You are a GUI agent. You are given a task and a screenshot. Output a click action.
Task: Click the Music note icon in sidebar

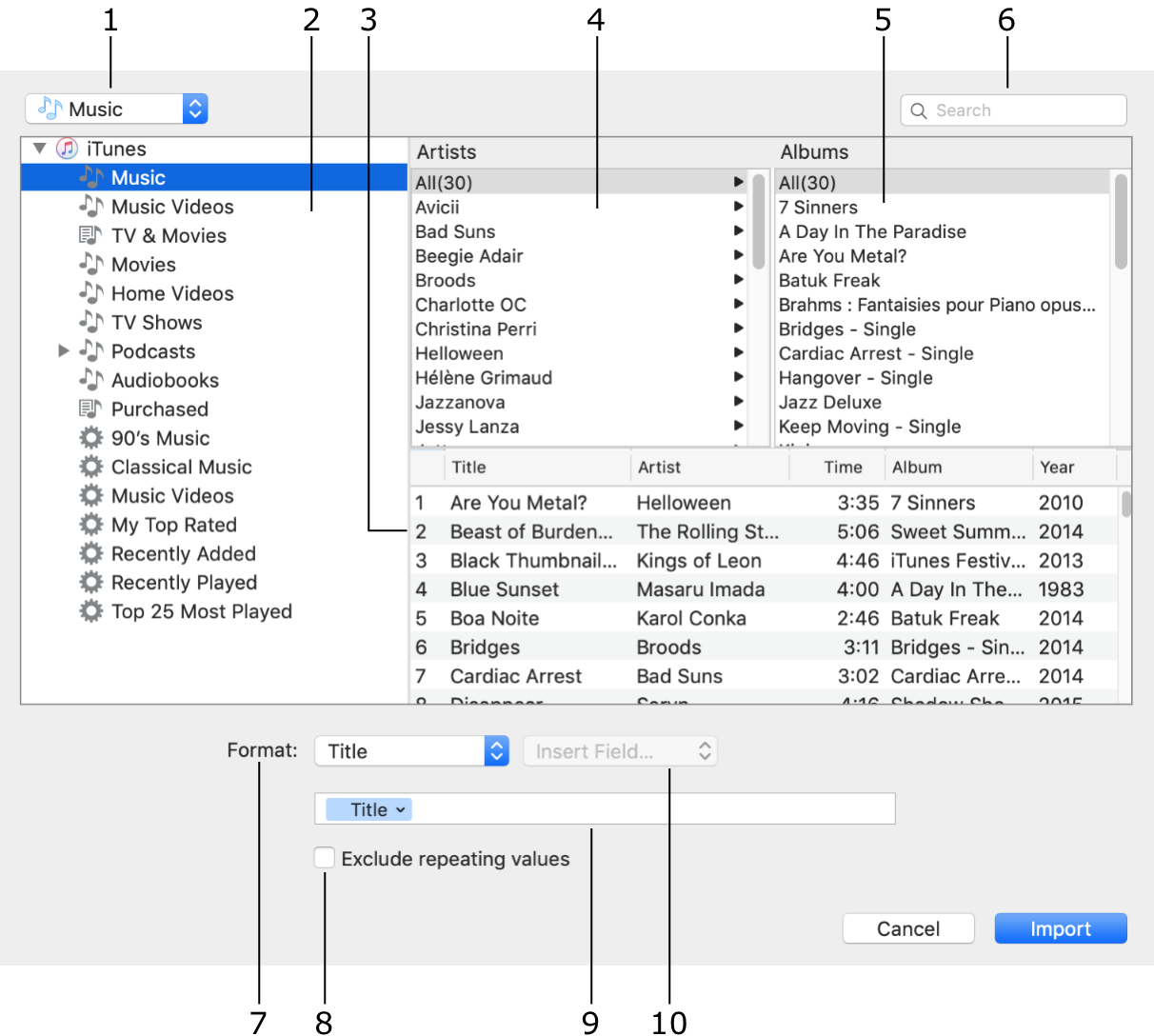tap(91, 177)
